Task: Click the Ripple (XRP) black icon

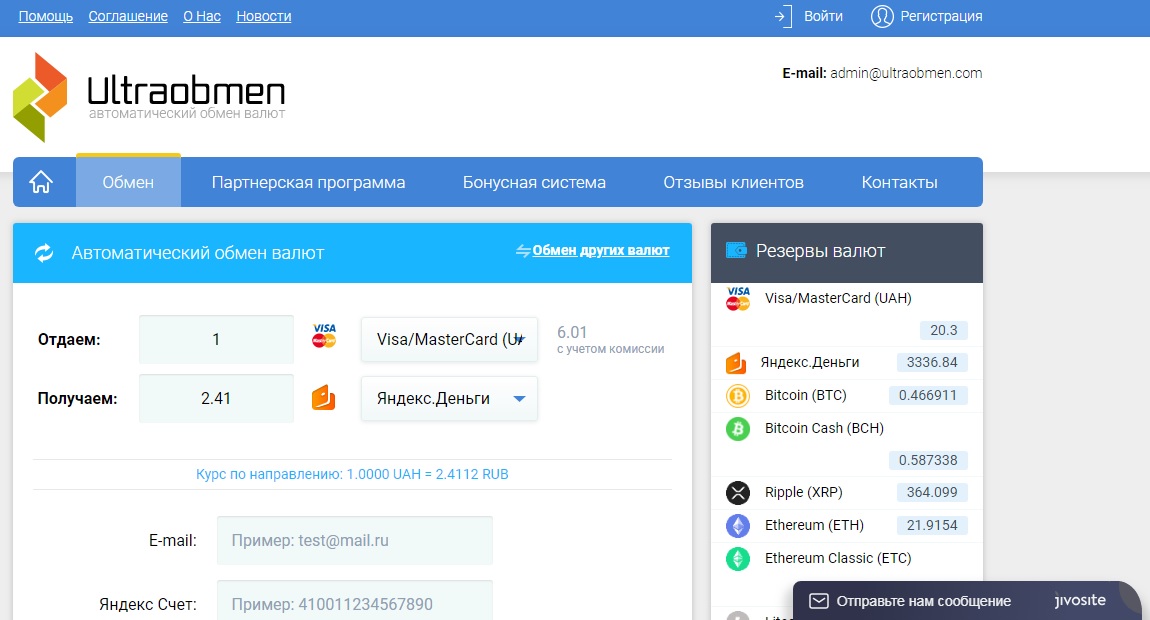Action: (738, 492)
